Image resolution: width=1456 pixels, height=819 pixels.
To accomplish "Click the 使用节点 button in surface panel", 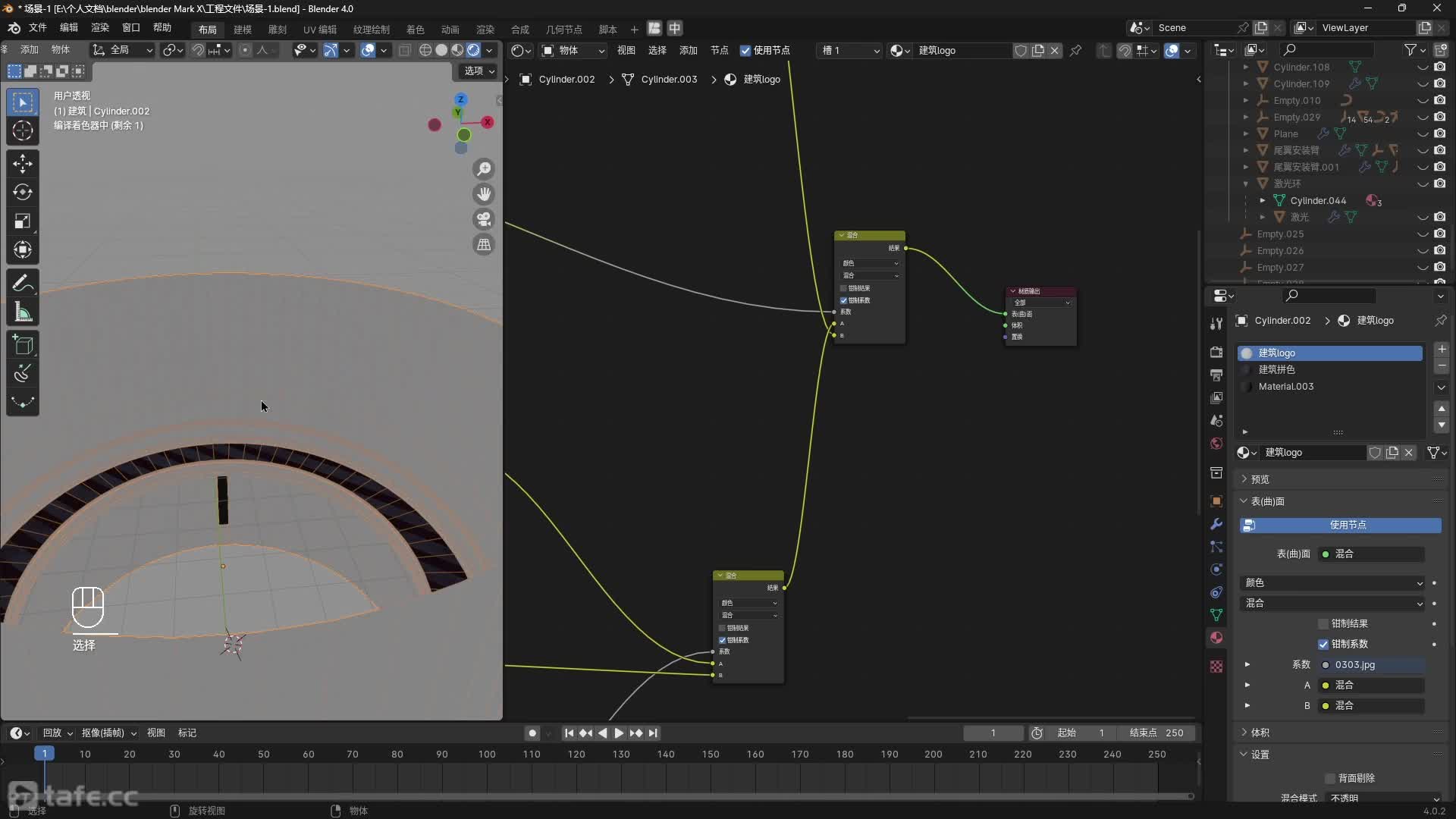I will 1340,526.
